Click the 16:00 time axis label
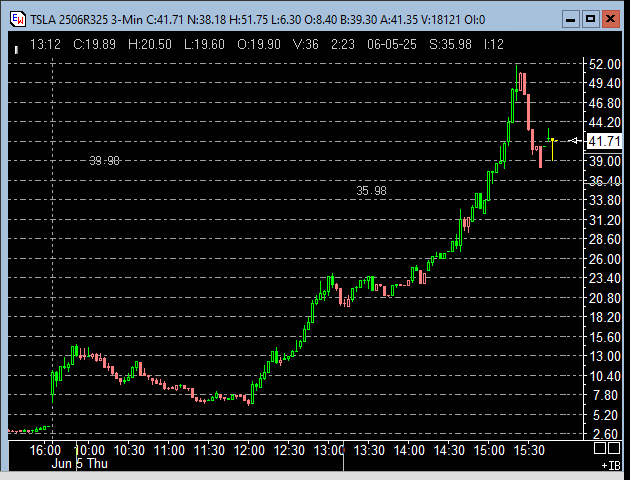This screenshot has height=480, width=630. 45,450
